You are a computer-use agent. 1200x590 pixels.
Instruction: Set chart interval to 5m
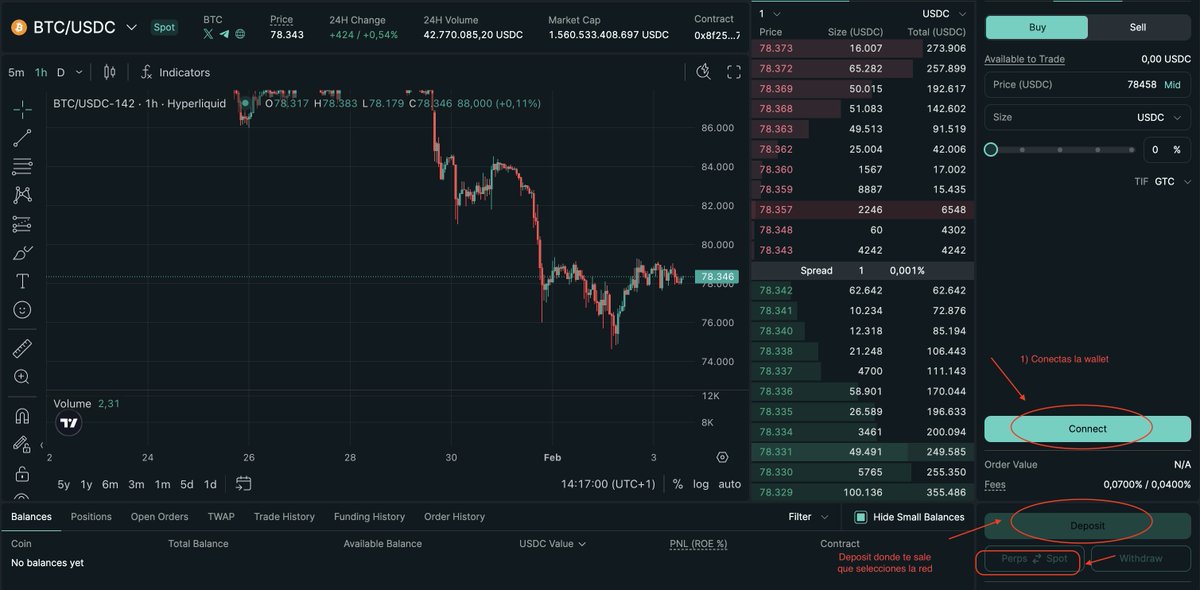16,72
